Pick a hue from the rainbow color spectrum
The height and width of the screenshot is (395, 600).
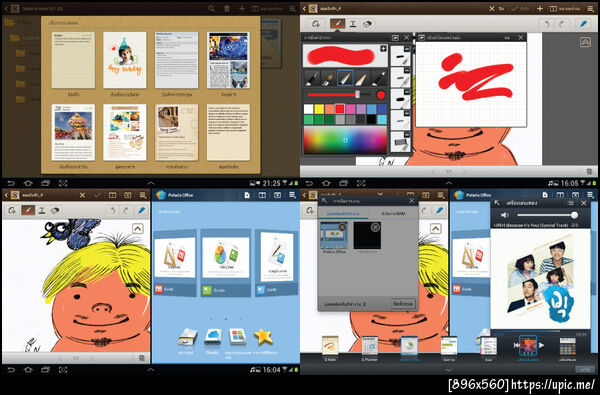tap(345, 140)
